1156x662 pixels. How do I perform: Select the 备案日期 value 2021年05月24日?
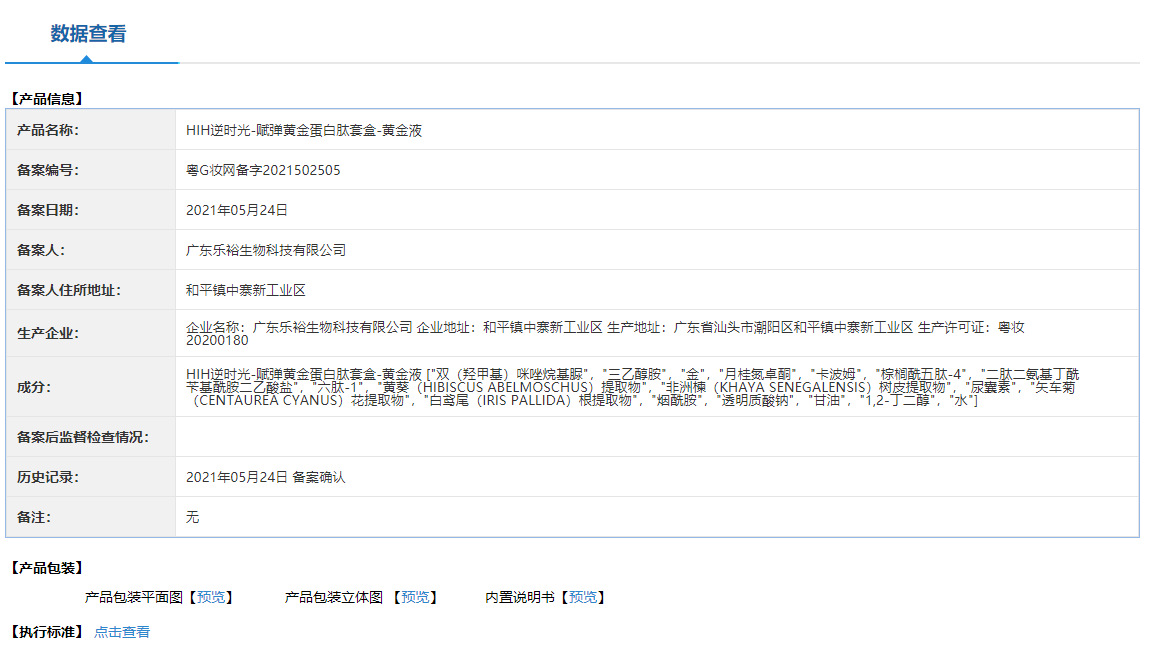237,210
